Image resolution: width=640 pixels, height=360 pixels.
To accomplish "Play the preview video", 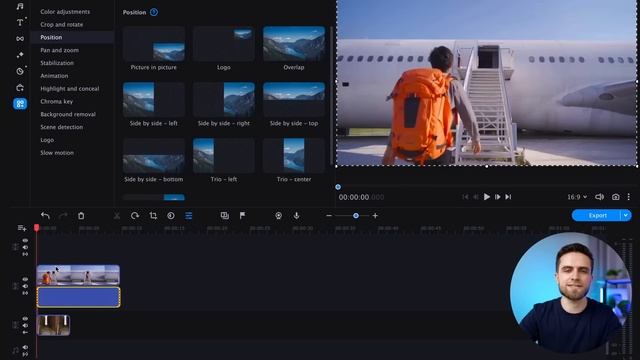I will [487, 197].
